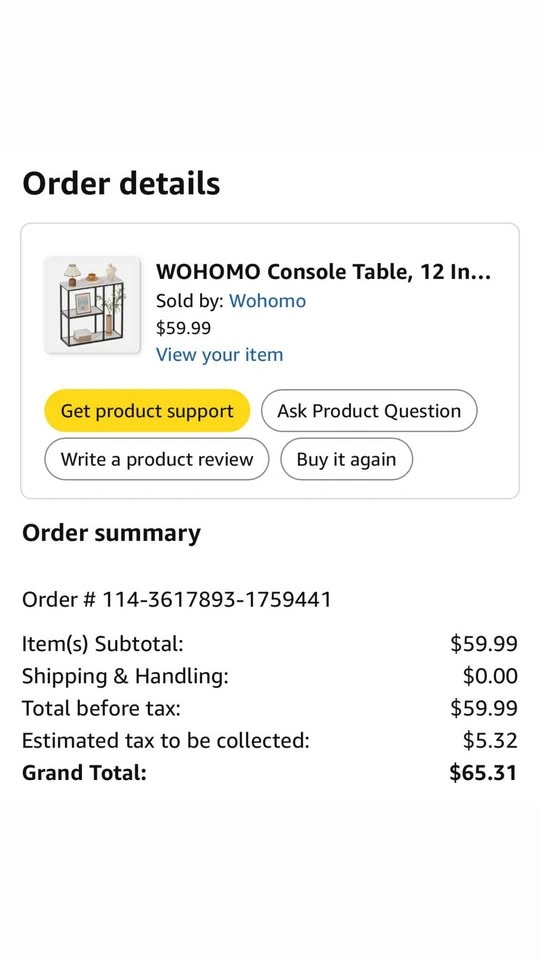Image resolution: width=540 pixels, height=960 pixels.
Task: Click the $65.31 grand total amount
Action: tap(483, 773)
